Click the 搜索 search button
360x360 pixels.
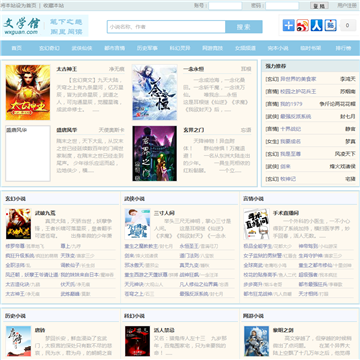click(244, 27)
